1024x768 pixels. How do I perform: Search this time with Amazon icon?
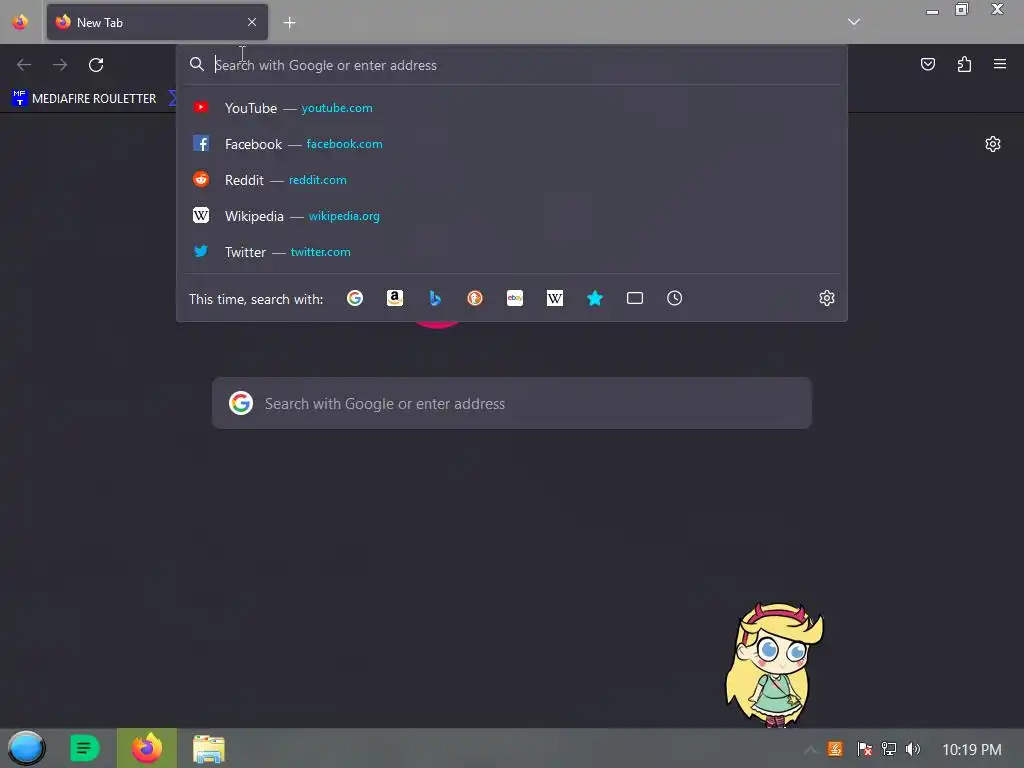(x=394, y=298)
